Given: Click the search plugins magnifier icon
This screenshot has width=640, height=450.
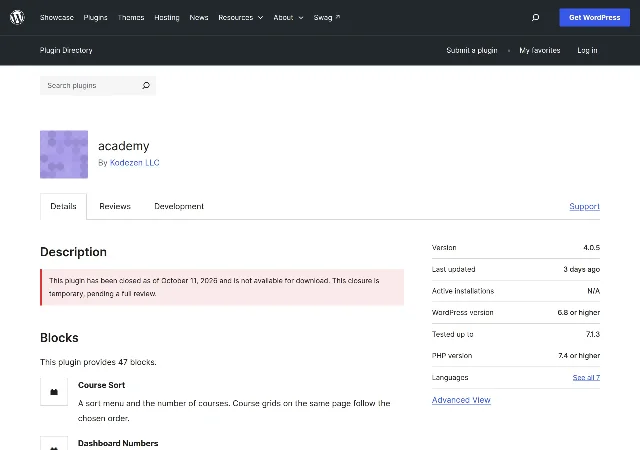Looking at the screenshot, I should coord(146,85).
